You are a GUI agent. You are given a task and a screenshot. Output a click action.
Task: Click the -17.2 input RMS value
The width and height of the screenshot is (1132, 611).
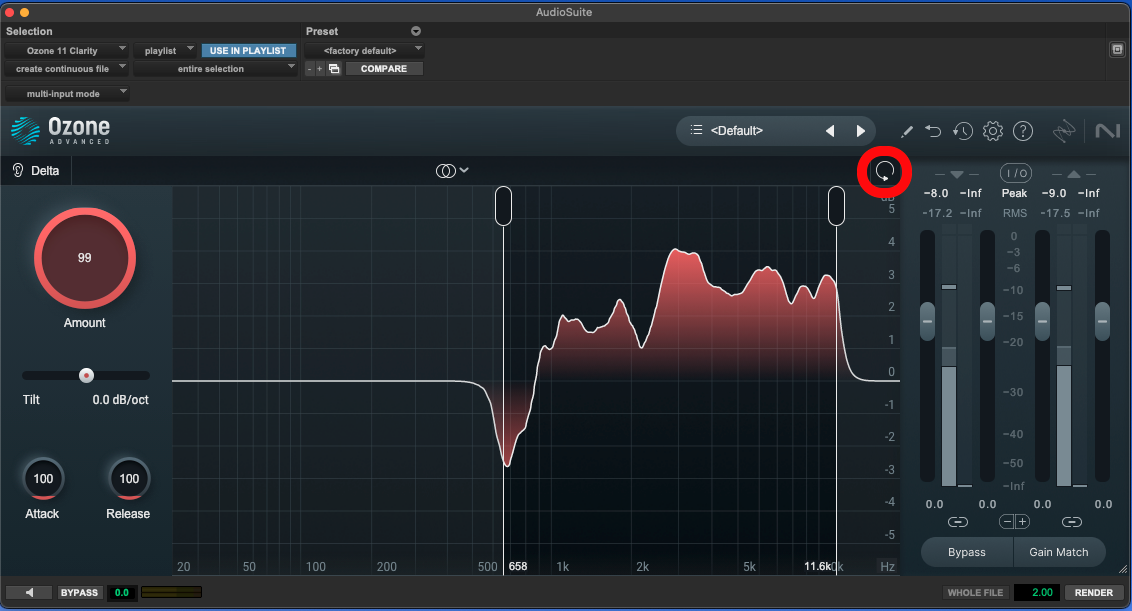click(x=937, y=213)
